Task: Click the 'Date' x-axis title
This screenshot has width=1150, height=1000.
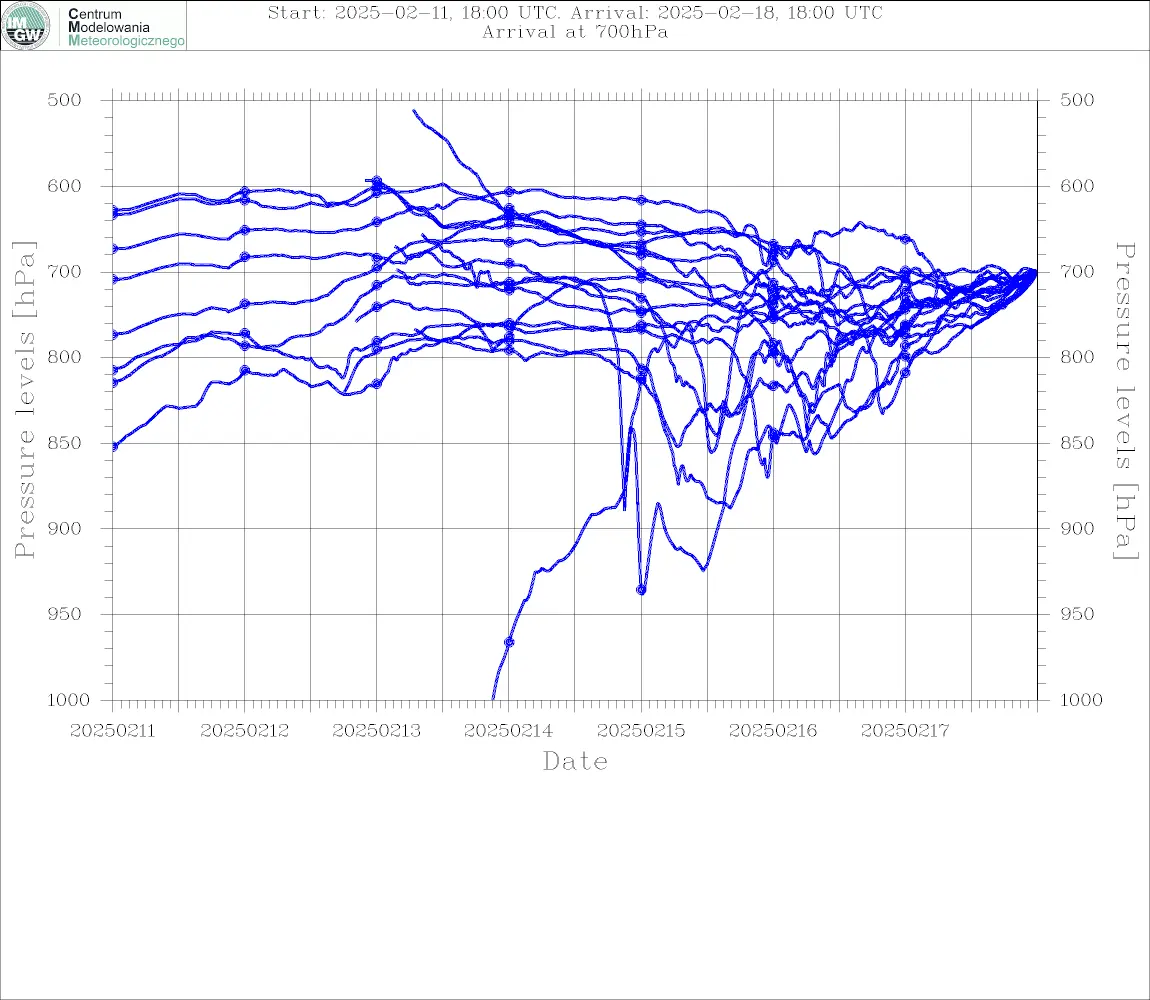Action: click(576, 762)
